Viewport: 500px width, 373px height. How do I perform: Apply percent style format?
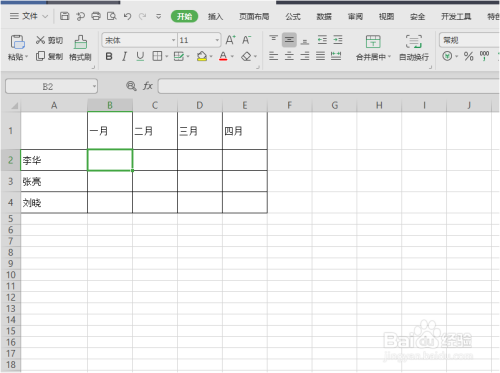pyautogui.click(x=468, y=56)
